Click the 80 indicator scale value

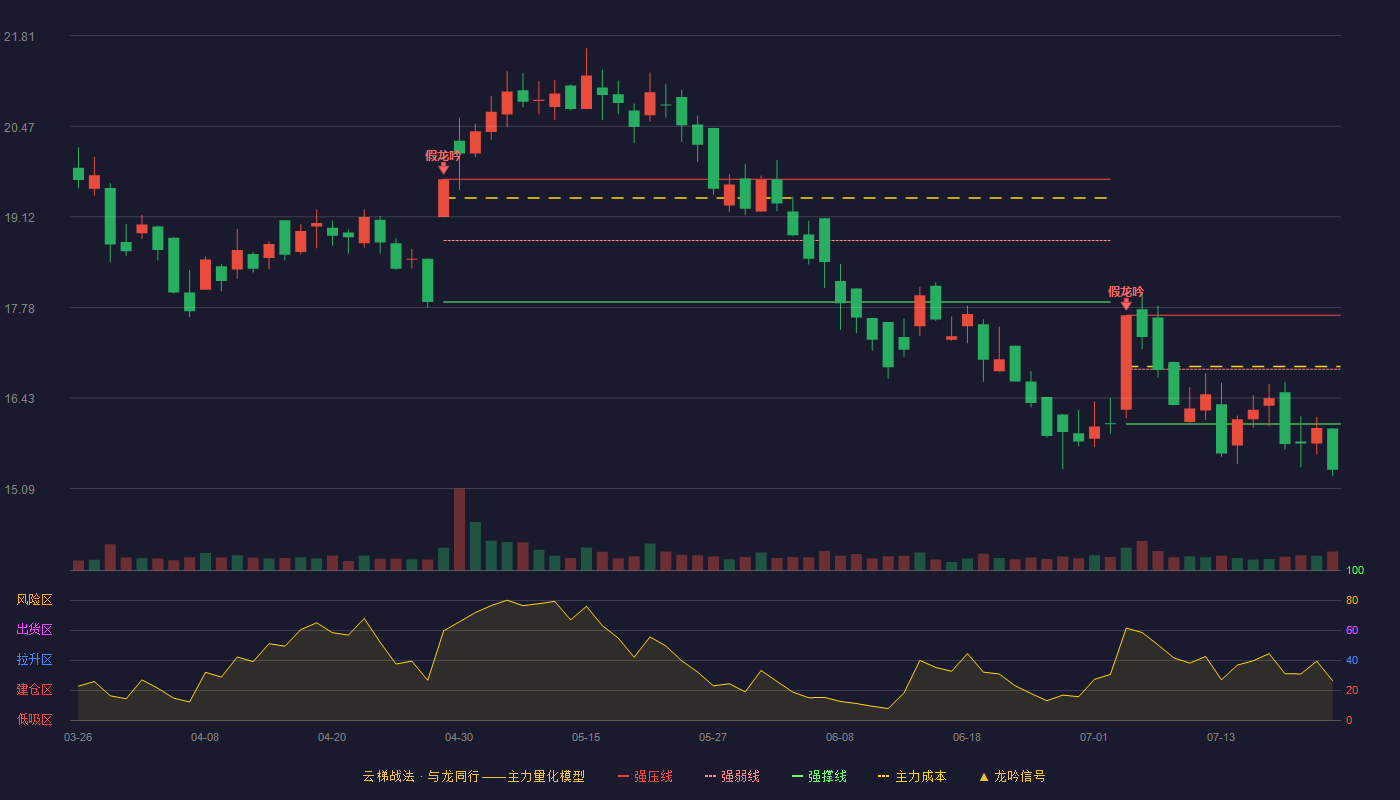coord(1352,600)
